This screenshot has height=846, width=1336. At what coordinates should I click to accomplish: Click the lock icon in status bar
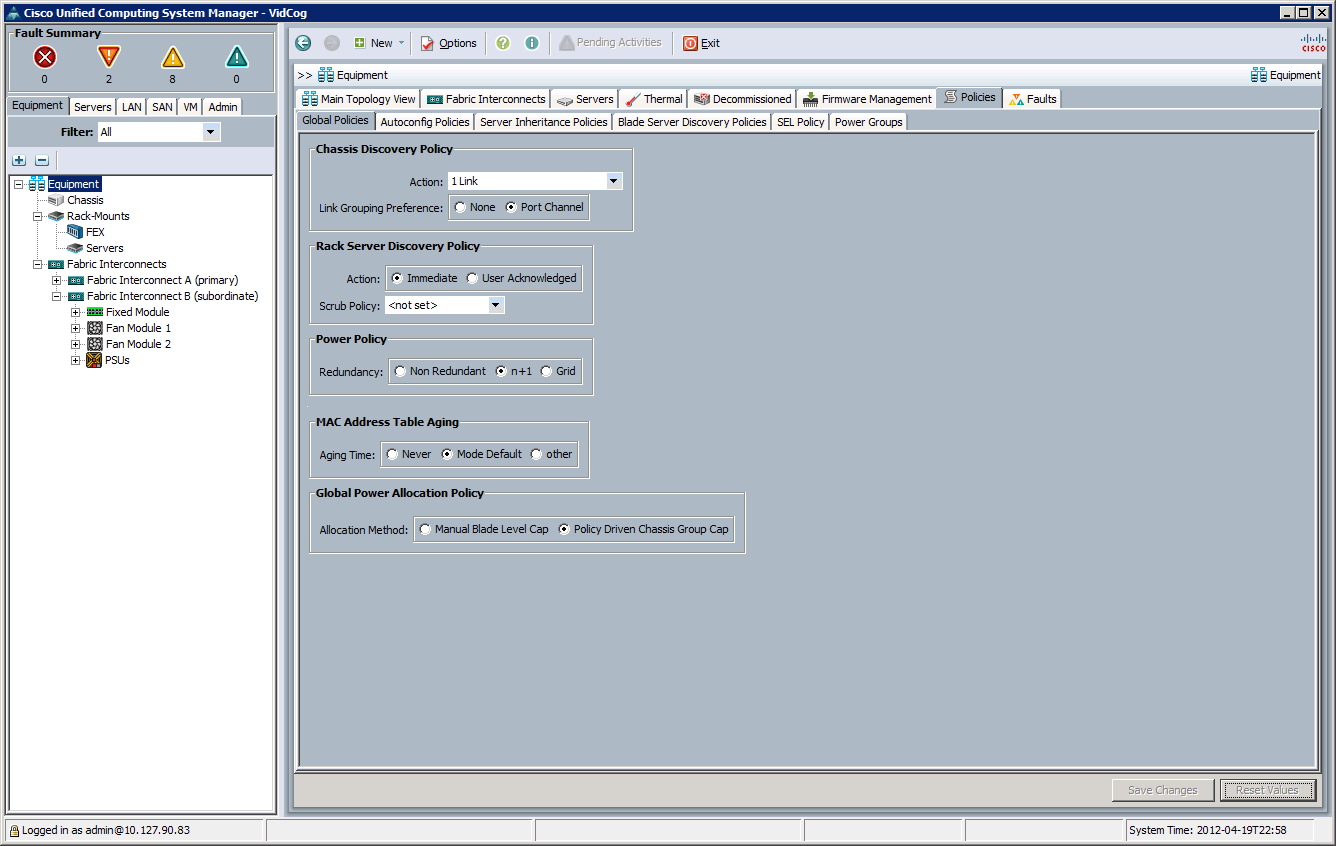tap(15, 830)
